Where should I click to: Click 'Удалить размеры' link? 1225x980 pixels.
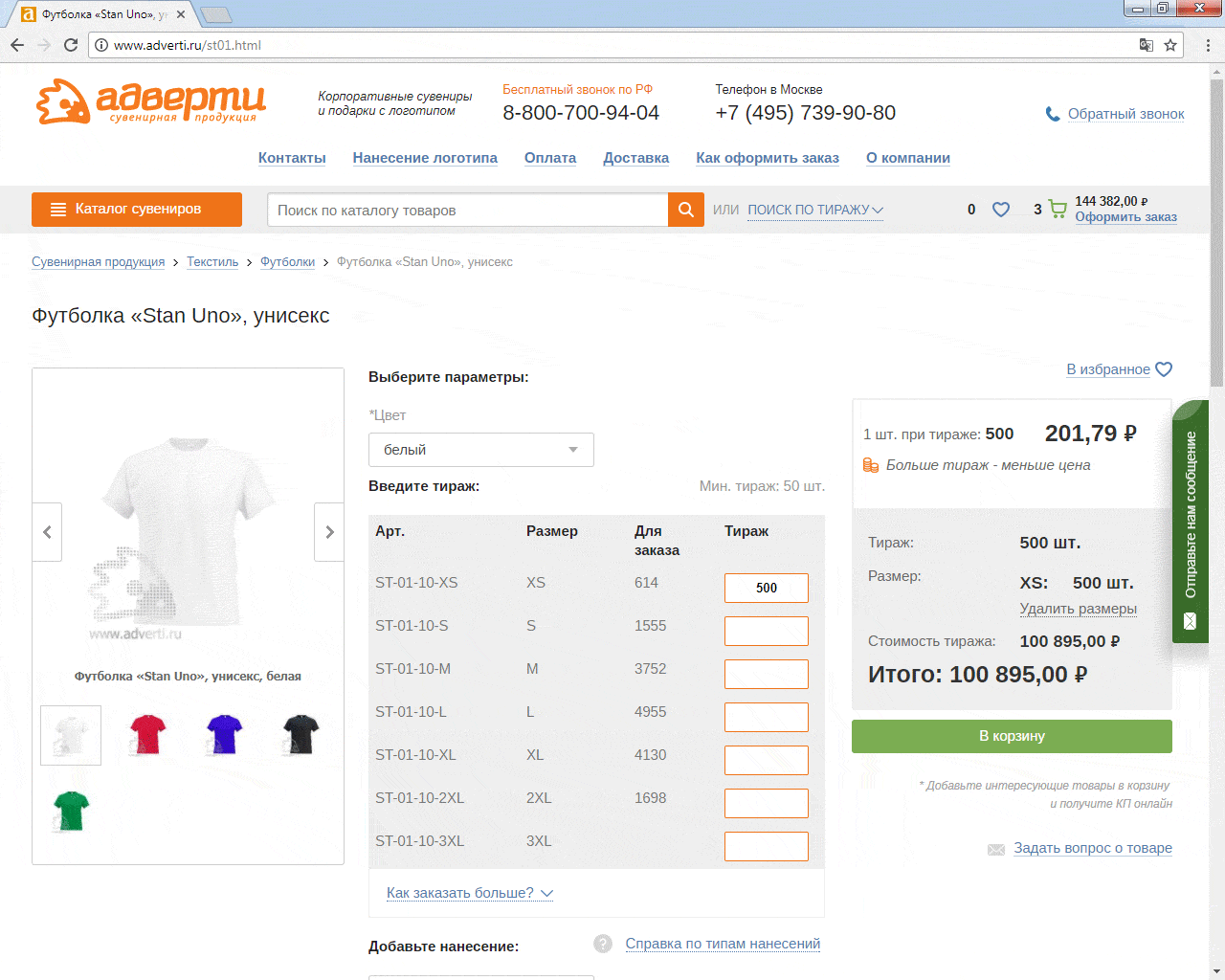pos(1079,609)
